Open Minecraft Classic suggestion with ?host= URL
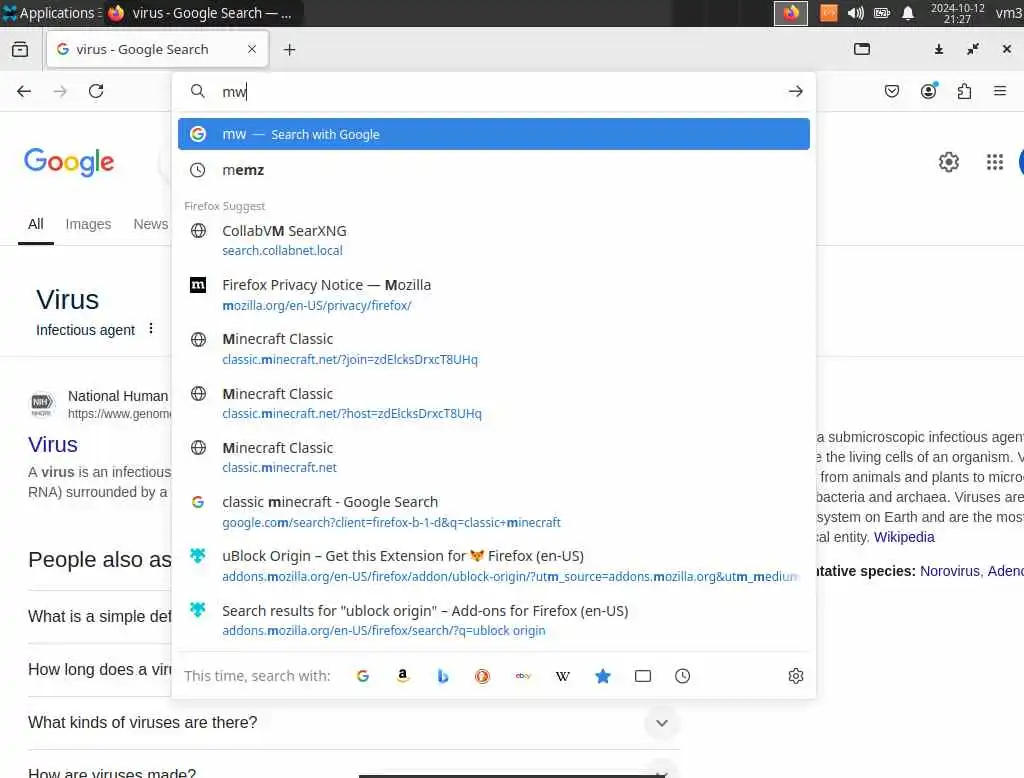 tap(494, 403)
